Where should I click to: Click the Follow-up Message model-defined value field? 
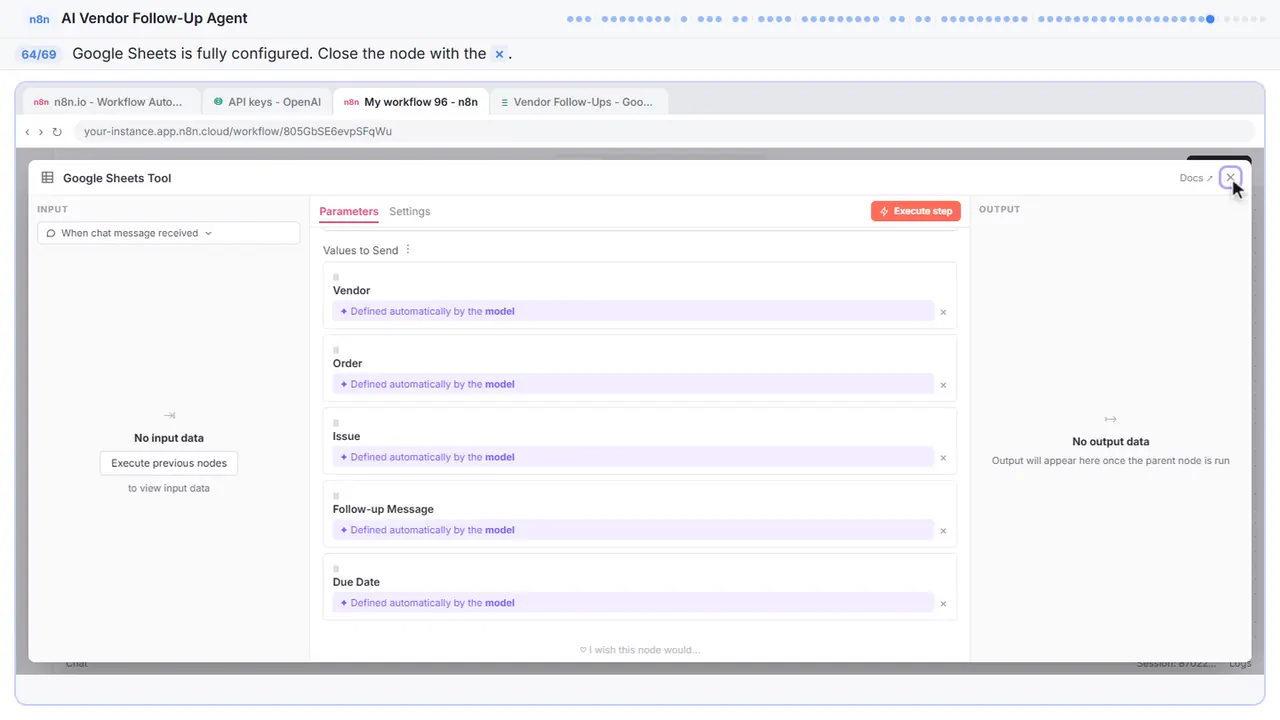pos(633,530)
